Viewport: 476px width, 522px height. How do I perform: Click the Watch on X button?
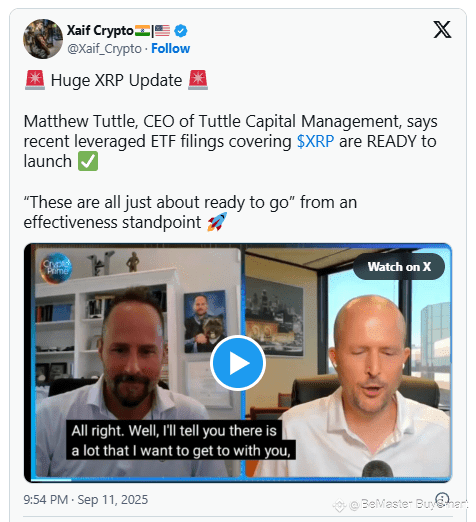coord(399,267)
